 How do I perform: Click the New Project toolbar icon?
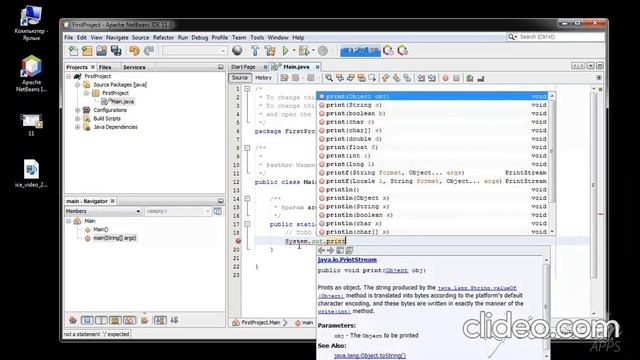pos(87,51)
